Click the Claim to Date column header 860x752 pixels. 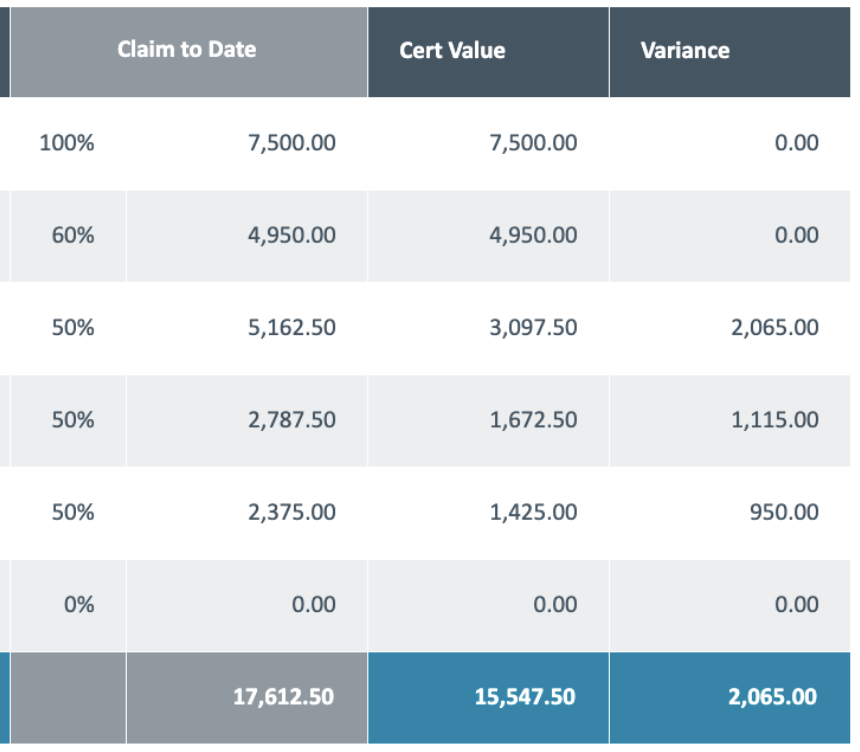187,50
